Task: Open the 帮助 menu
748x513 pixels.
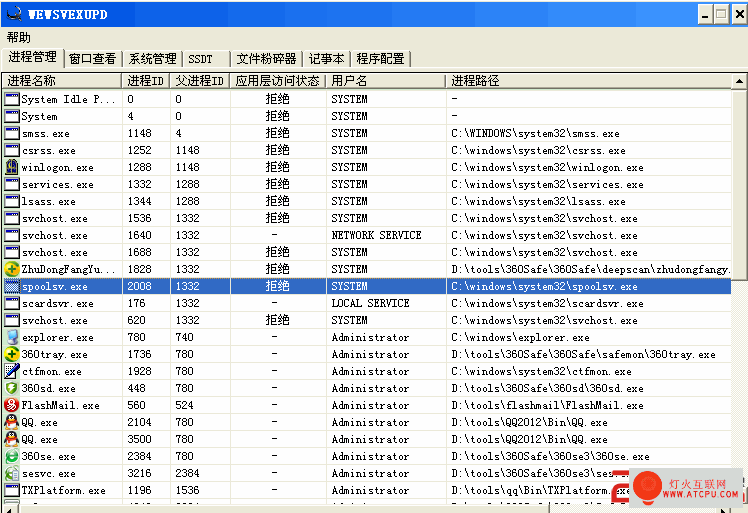Action: (x=19, y=37)
